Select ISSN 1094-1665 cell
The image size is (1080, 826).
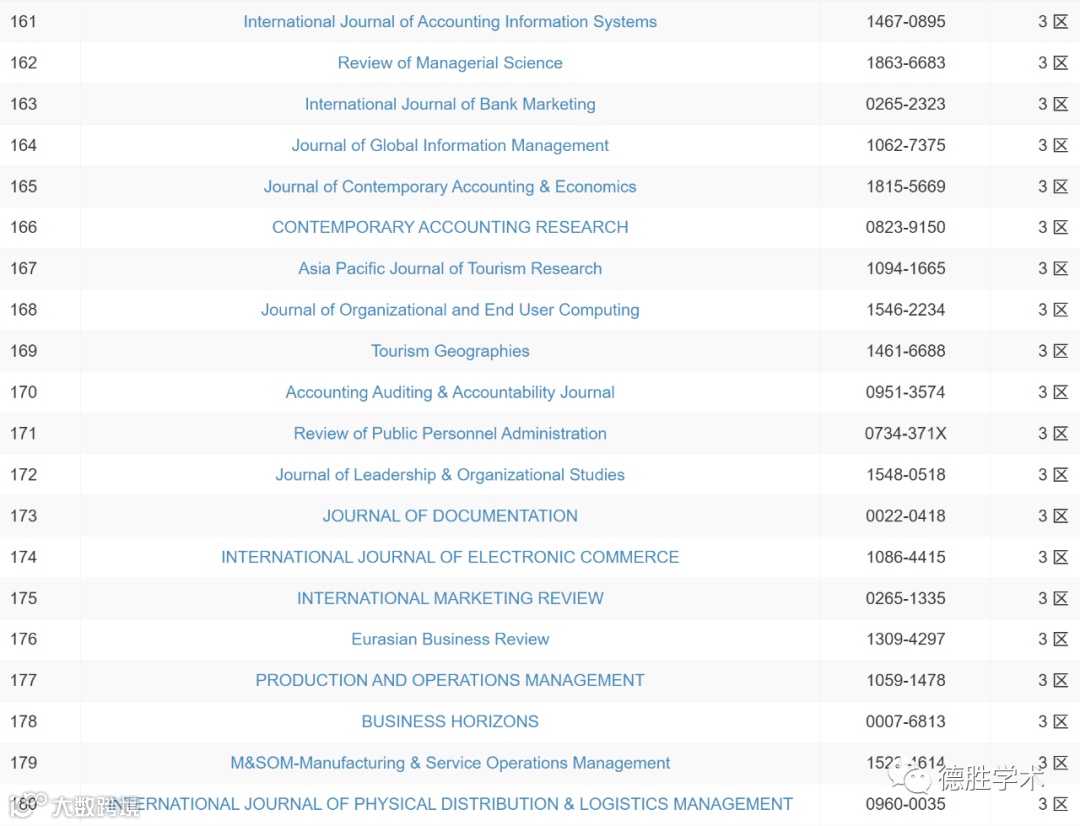pos(906,269)
